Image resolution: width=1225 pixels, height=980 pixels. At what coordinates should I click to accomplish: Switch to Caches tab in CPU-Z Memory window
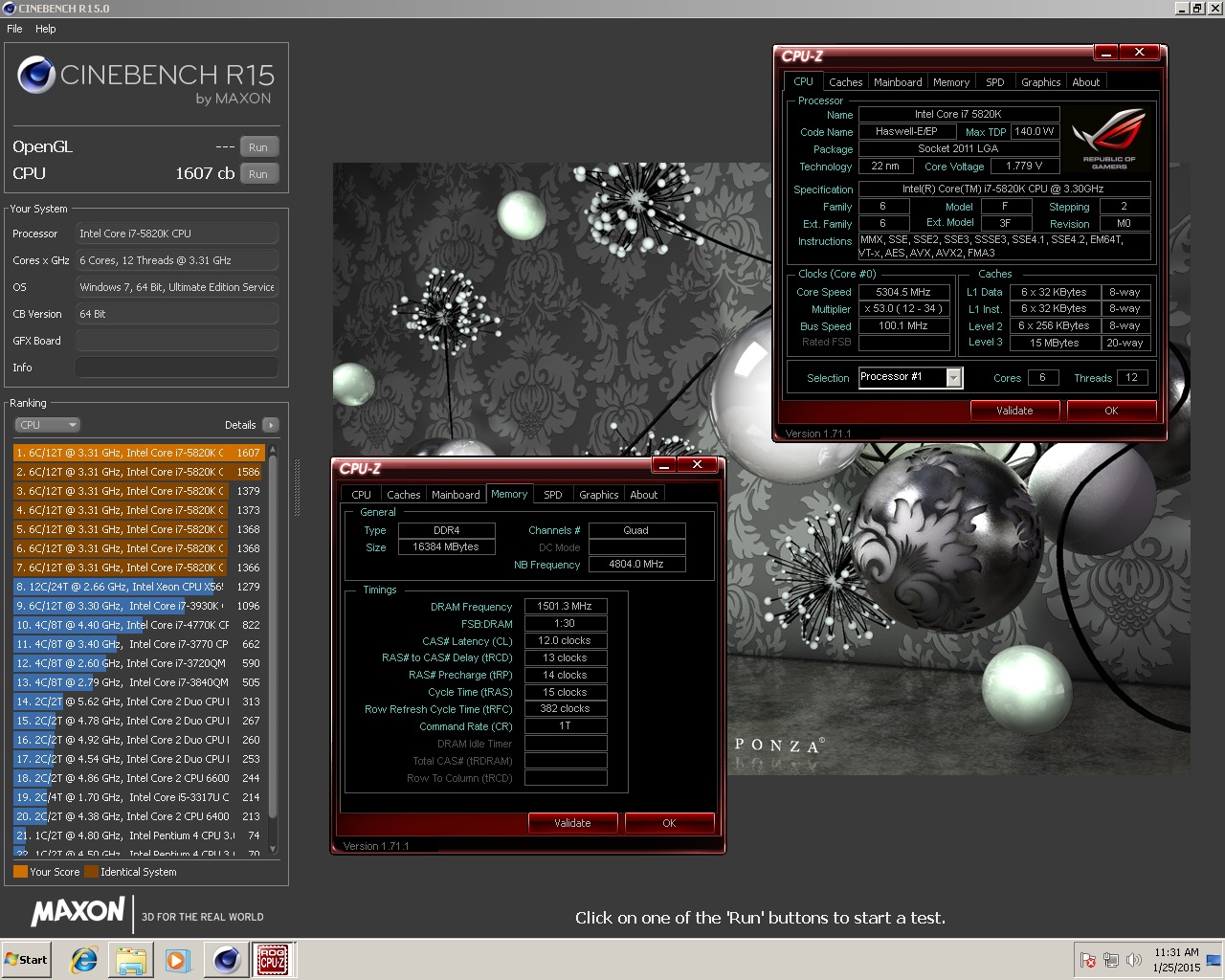[403, 495]
